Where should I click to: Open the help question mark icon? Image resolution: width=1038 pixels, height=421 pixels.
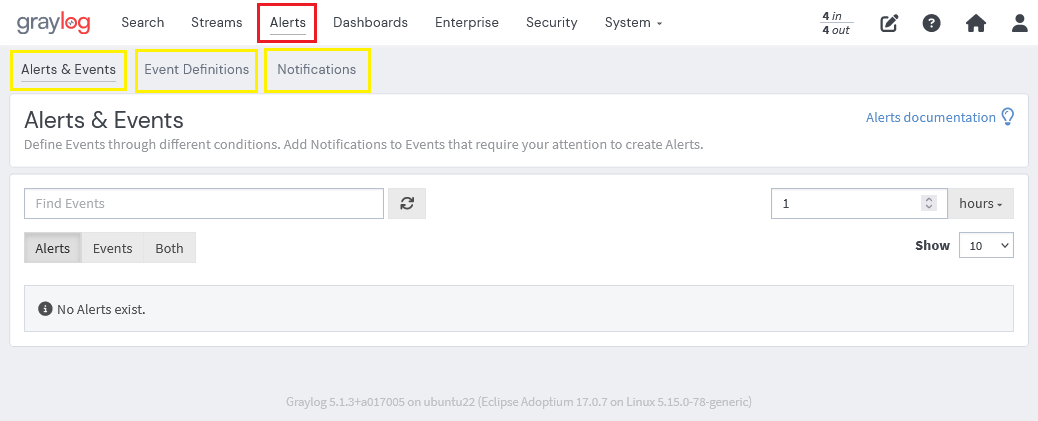[x=931, y=23]
